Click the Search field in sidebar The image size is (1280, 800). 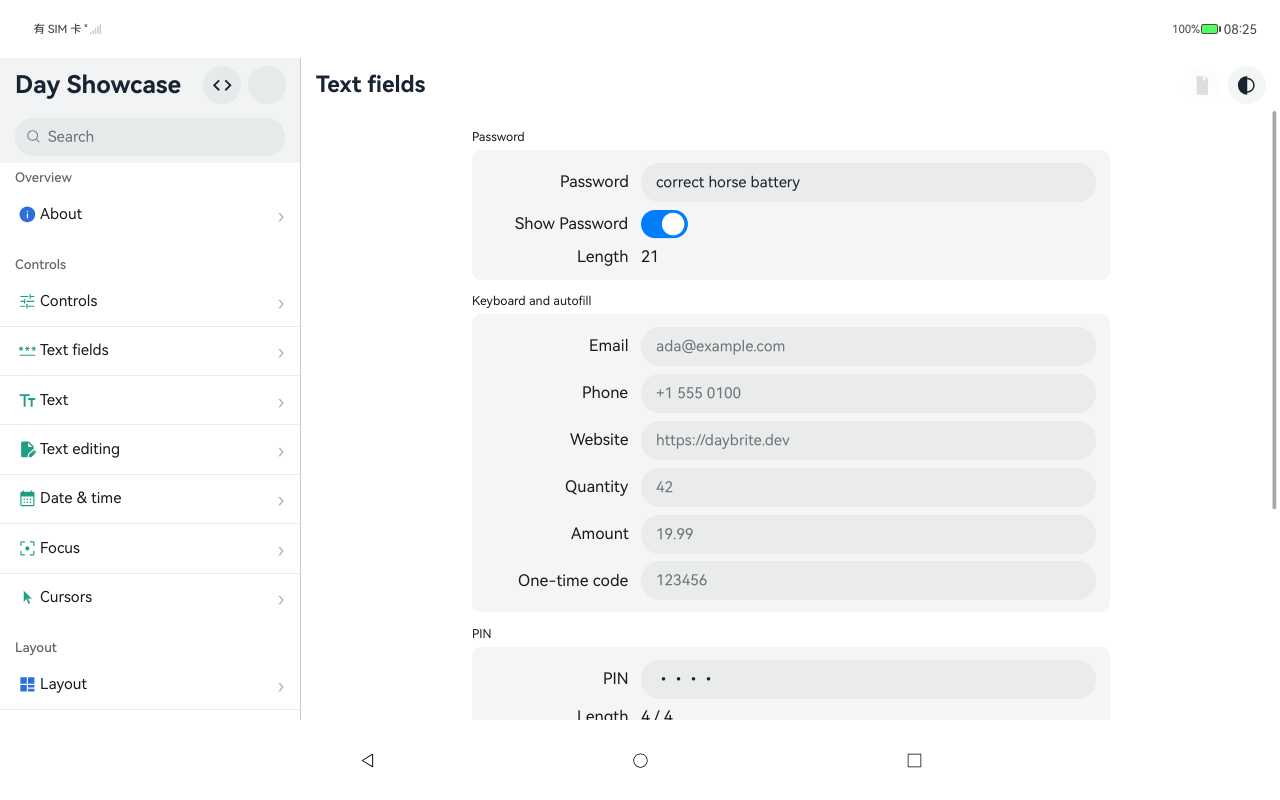[150, 137]
